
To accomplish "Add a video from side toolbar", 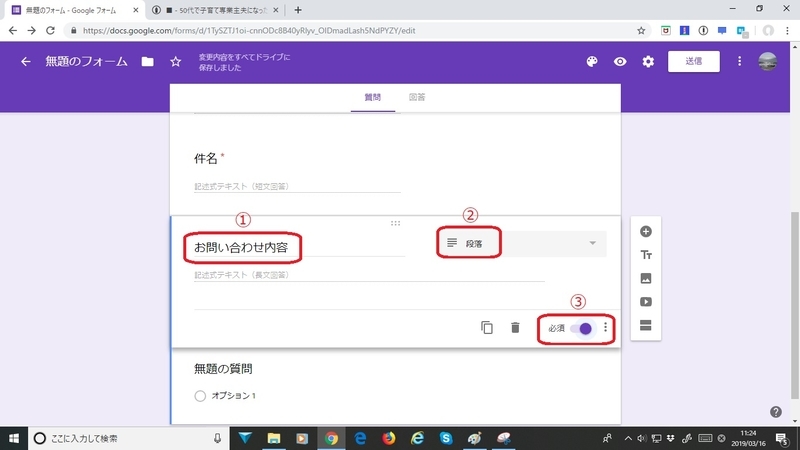I will click(645, 302).
